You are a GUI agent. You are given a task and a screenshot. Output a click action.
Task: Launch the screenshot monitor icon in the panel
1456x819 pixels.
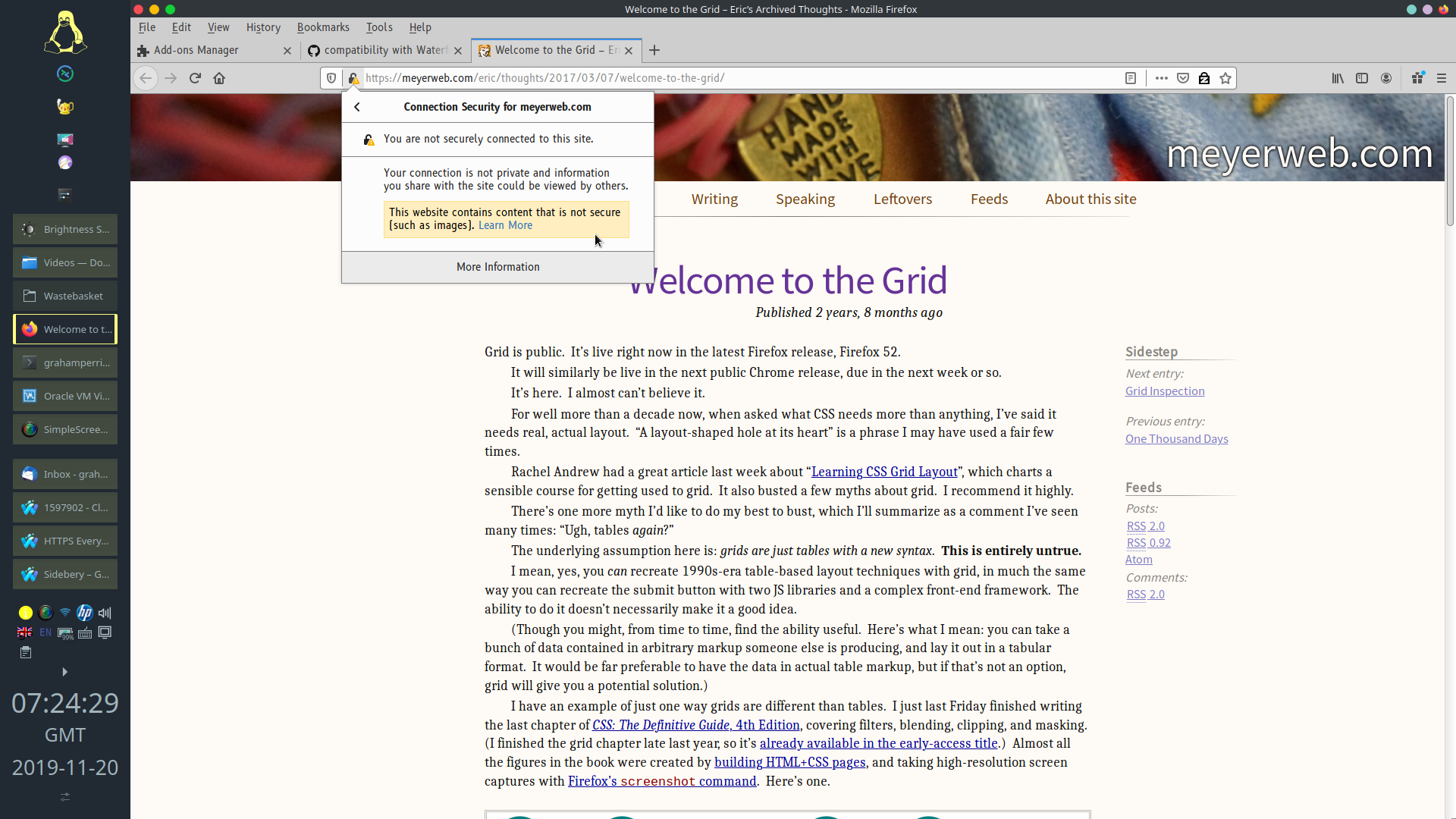click(x=65, y=140)
